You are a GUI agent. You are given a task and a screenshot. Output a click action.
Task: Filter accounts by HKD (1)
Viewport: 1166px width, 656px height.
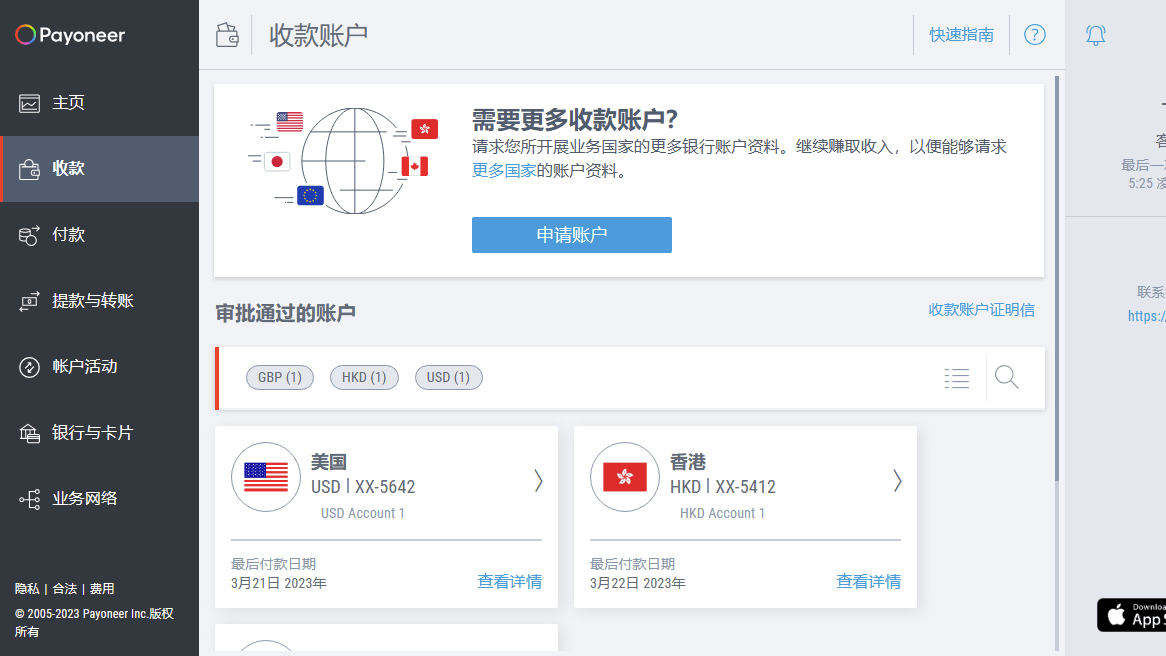pos(364,378)
